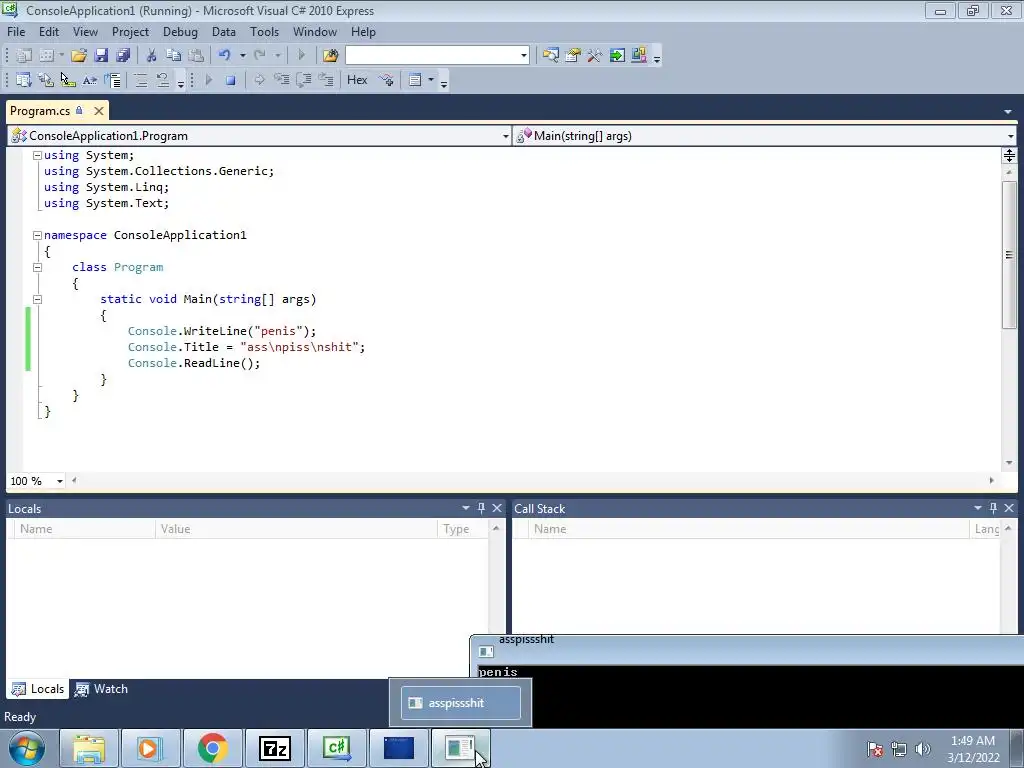Screen dimensions: 1024x768
Task: Click the green arrow Start Page icon
Action: click(x=616, y=56)
